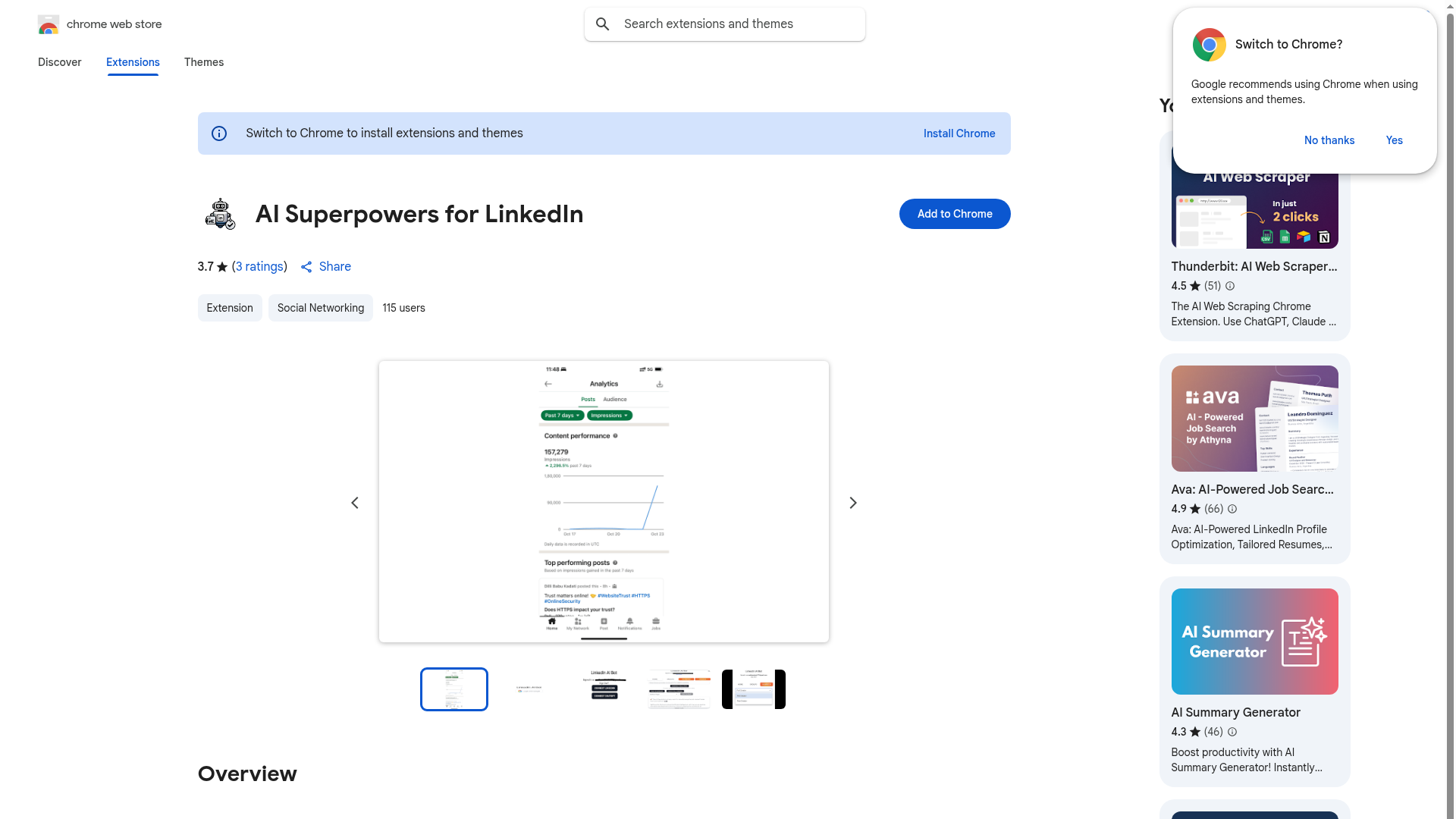Click the AI Superpowers robot extension icon
1456x819 pixels.
coord(220,214)
